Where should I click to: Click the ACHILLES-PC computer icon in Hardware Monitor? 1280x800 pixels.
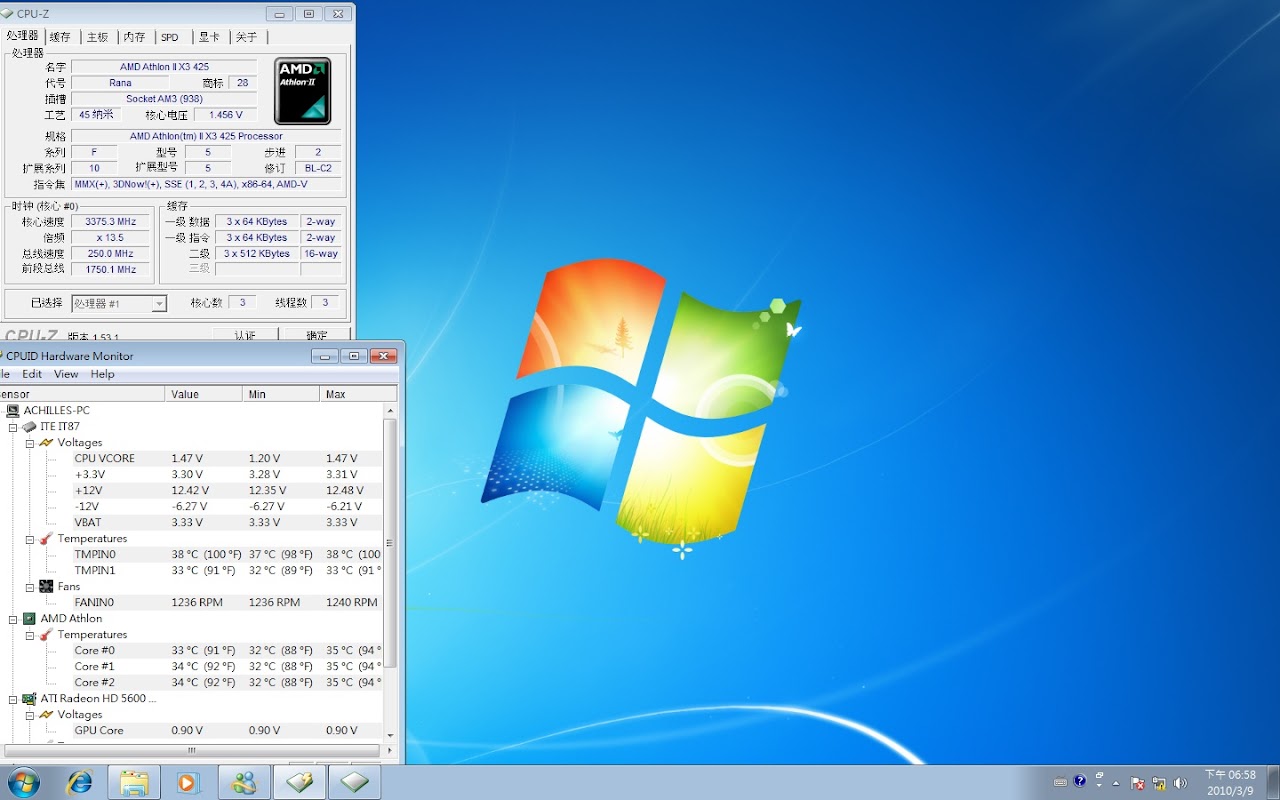(x=12, y=410)
